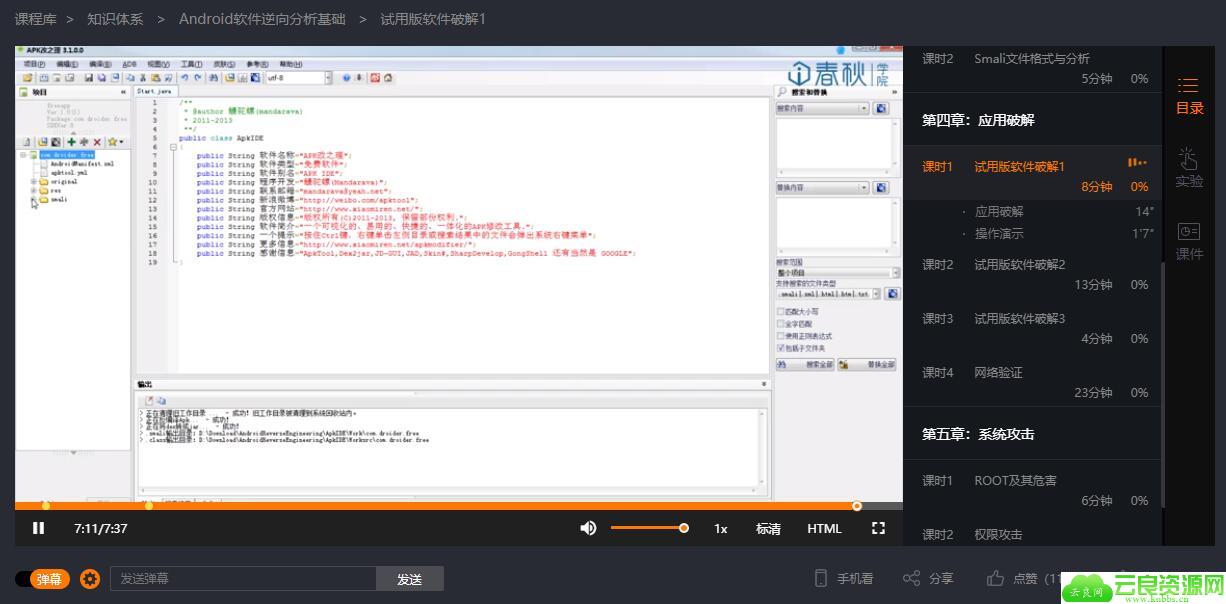Enter fullscreen mode
Viewport: 1226px width, 604px height.
click(878, 528)
